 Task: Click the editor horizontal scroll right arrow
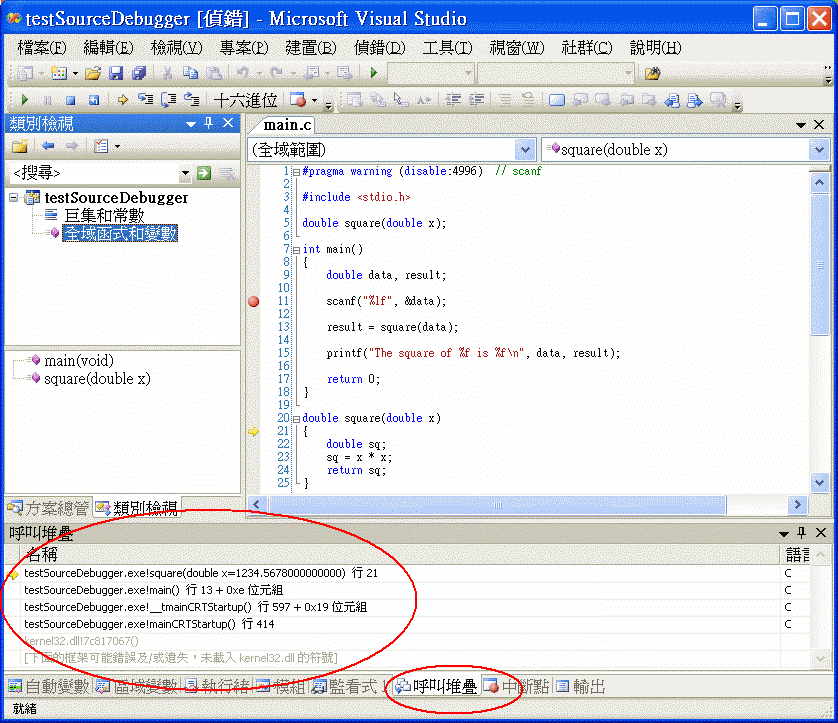click(797, 505)
